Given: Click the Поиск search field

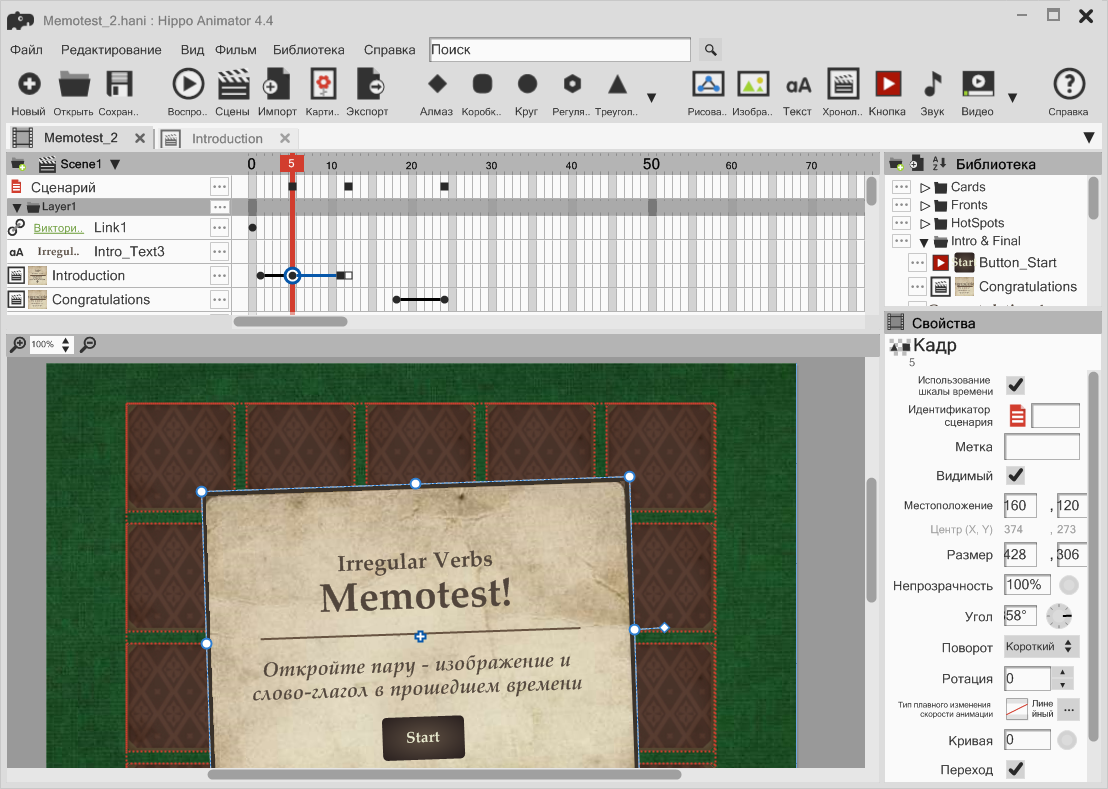Looking at the screenshot, I should [x=560, y=49].
